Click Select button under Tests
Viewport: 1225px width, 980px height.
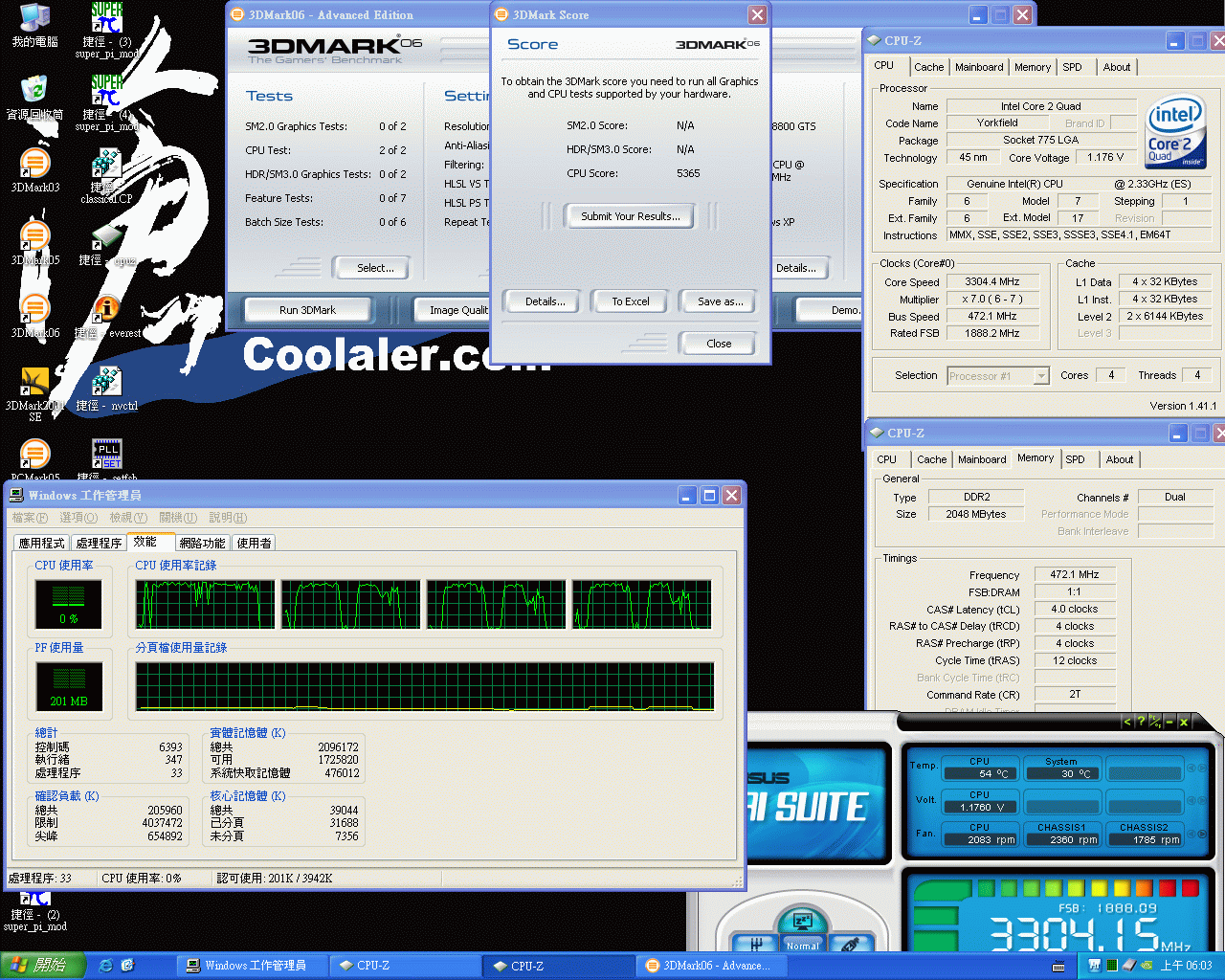point(375,268)
